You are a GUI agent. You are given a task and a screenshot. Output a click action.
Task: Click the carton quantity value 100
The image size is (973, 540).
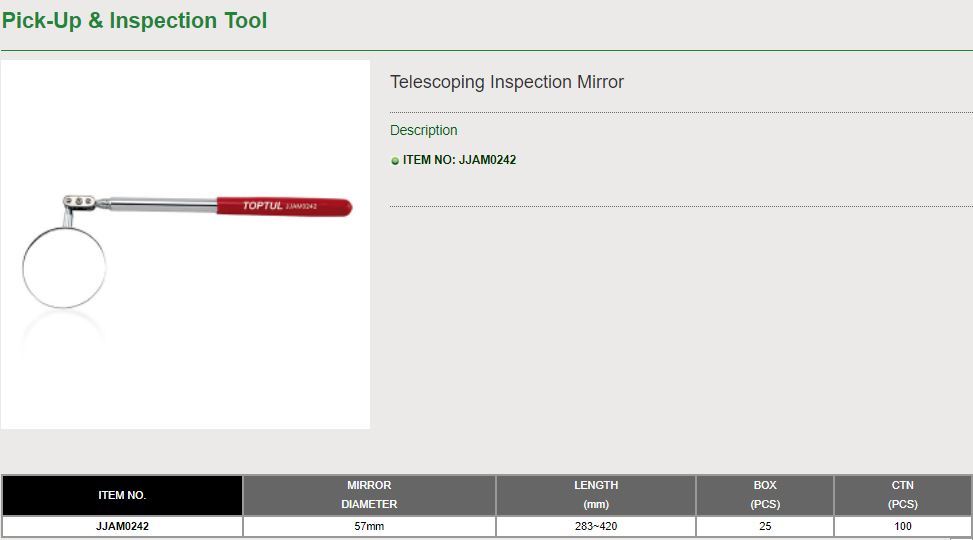[902, 526]
